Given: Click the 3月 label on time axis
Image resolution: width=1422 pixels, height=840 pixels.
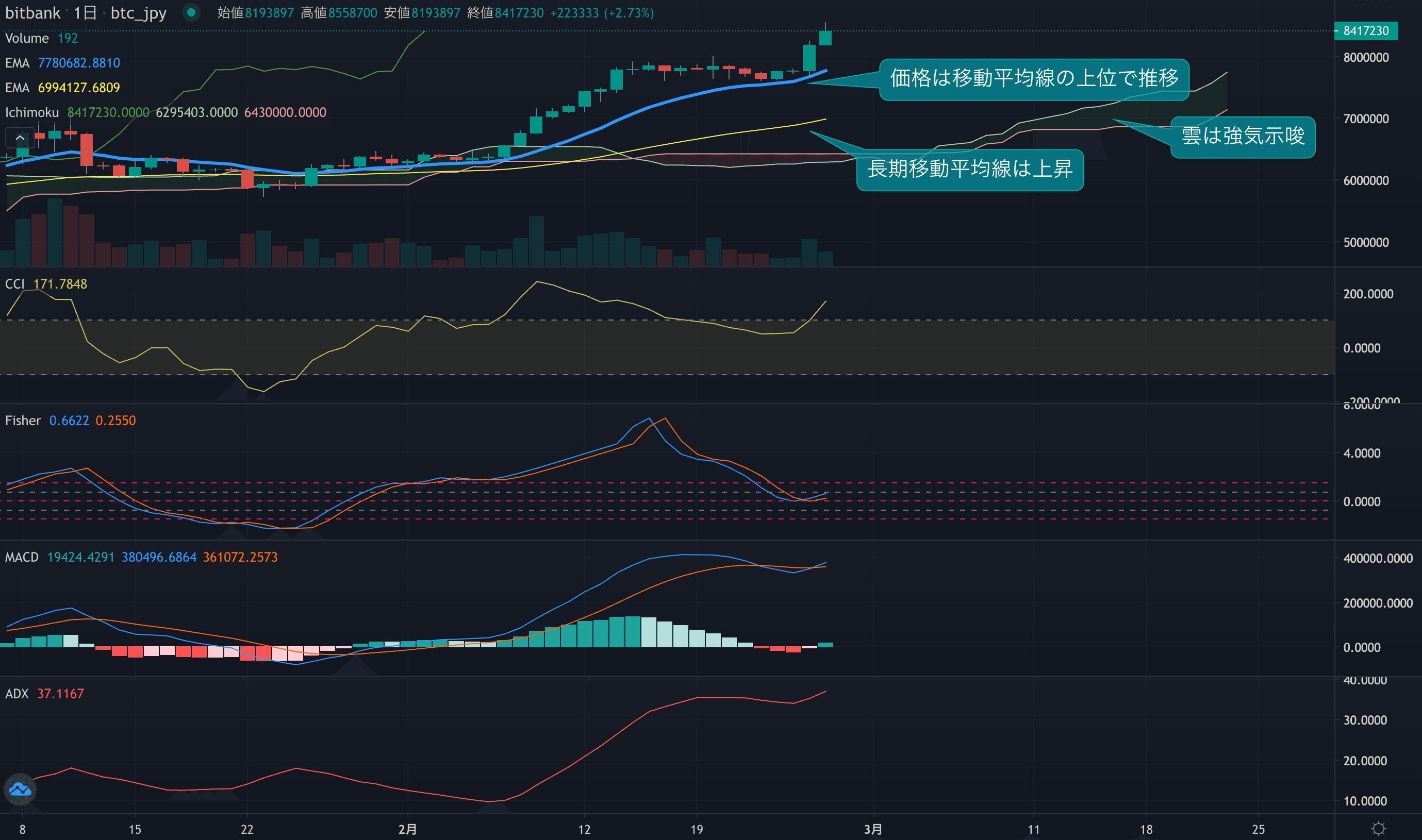Looking at the screenshot, I should coord(873,829).
